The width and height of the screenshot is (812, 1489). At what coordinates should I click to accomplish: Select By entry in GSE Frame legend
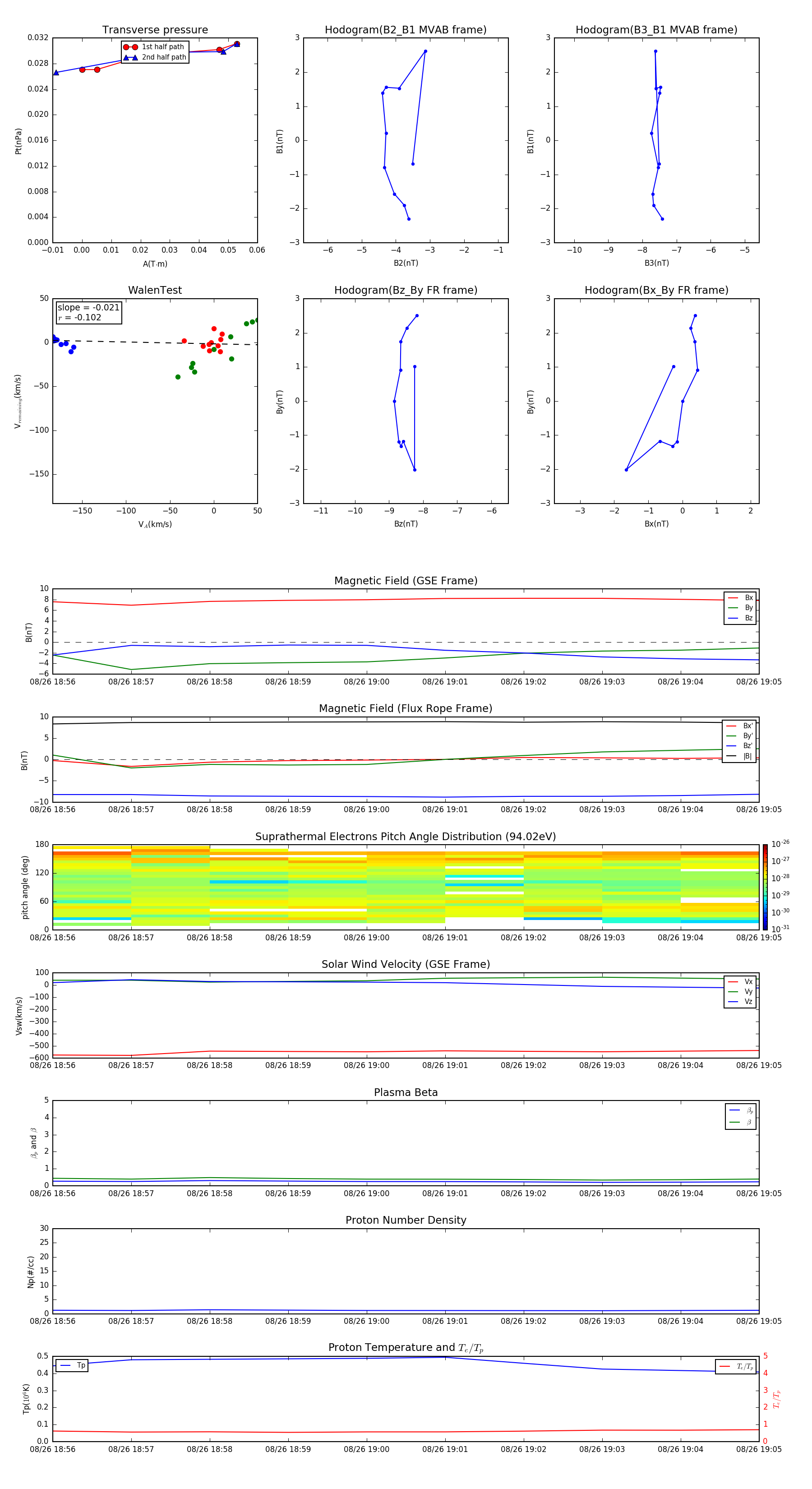tap(740, 608)
